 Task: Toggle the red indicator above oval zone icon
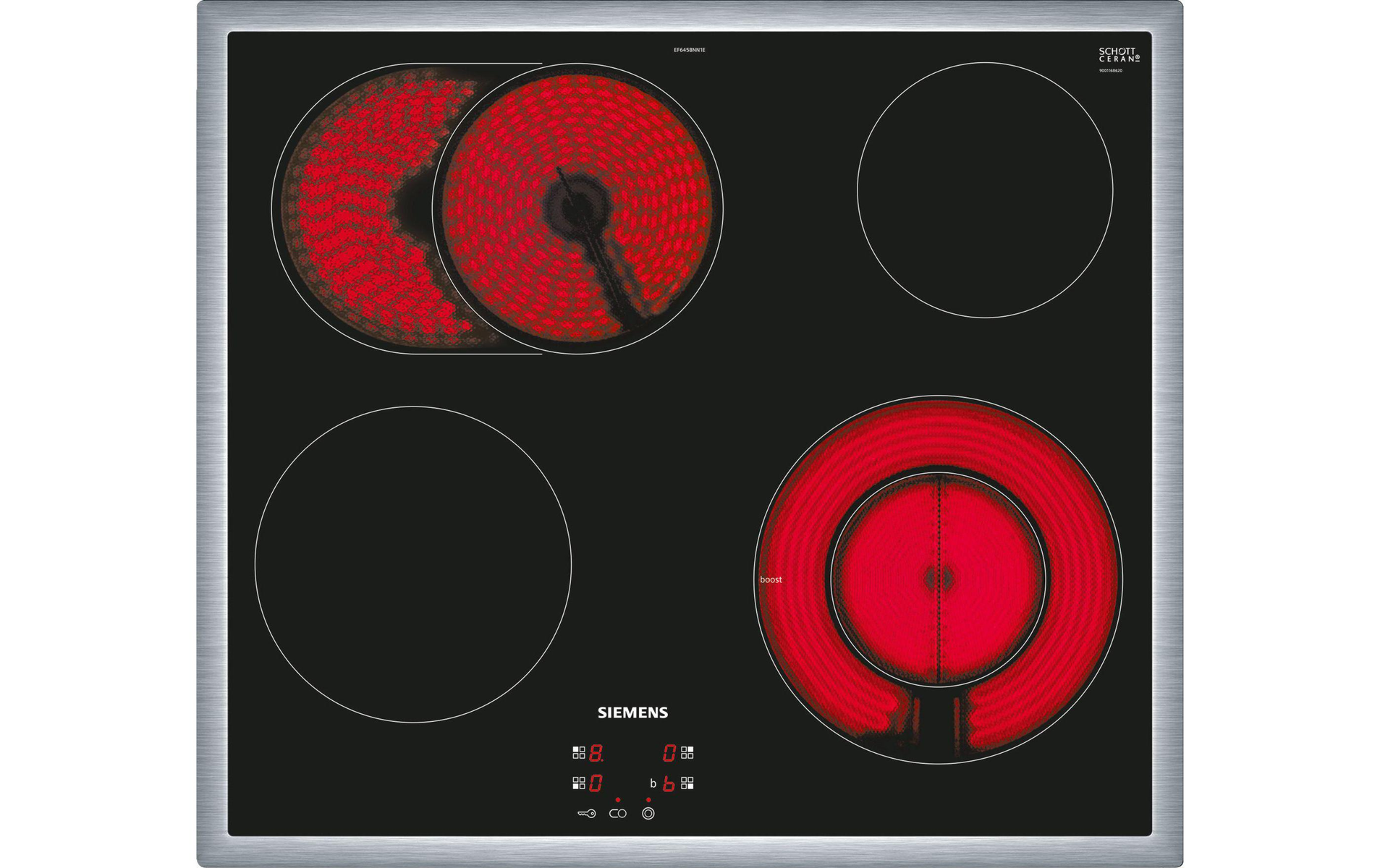(x=617, y=800)
